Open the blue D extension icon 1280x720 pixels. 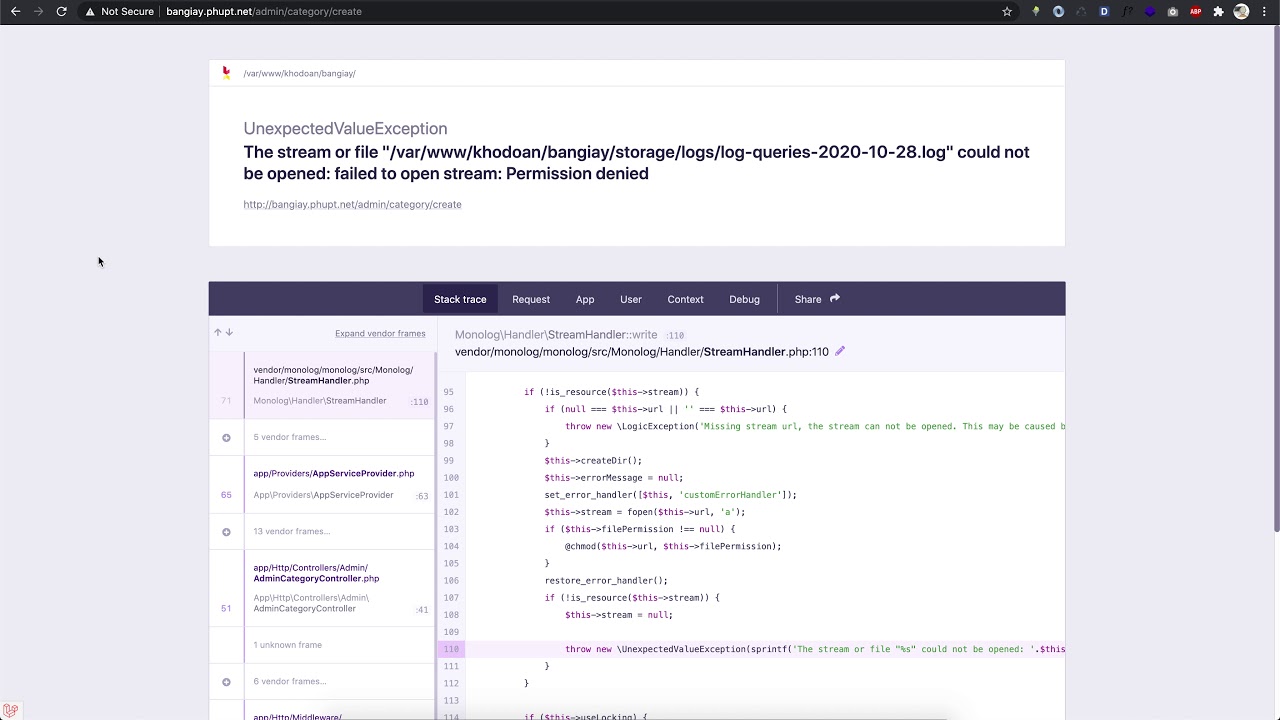pyautogui.click(x=1104, y=11)
